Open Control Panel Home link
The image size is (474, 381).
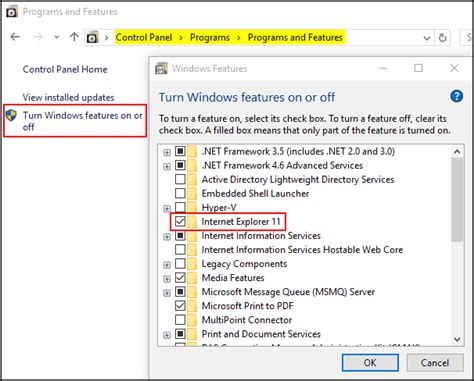[x=65, y=69]
